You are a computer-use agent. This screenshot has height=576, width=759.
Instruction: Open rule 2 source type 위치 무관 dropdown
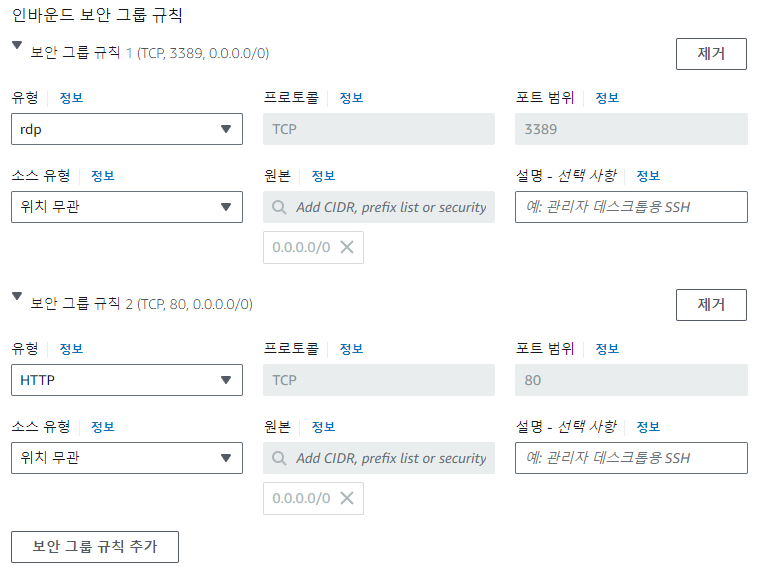point(127,458)
